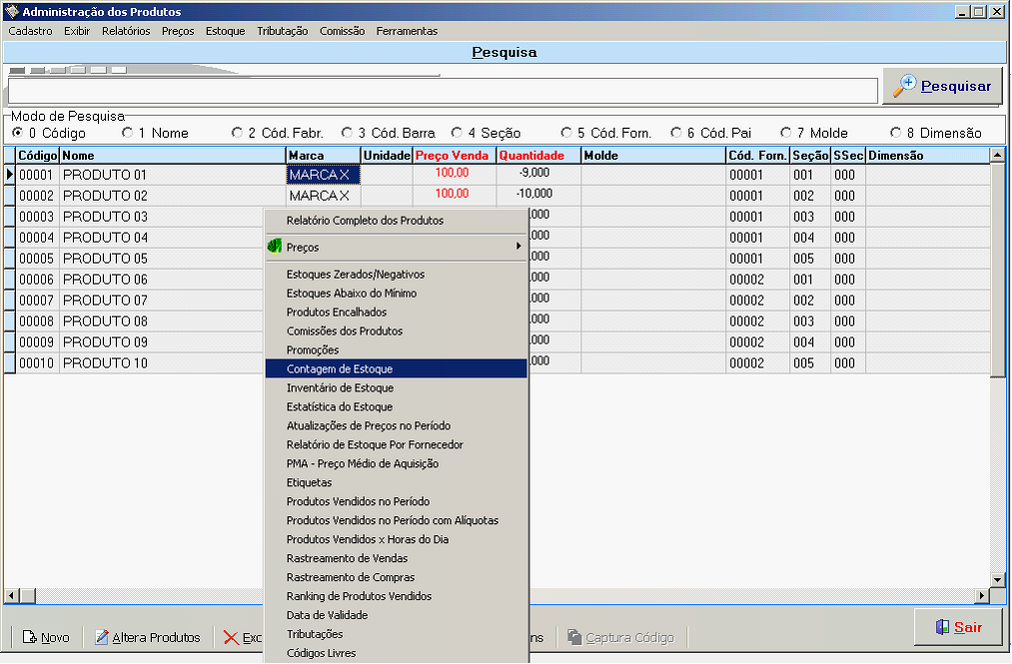Image resolution: width=1012 pixels, height=664 pixels.
Task: Select the '1 Nome' search mode
Action: [x=127, y=132]
